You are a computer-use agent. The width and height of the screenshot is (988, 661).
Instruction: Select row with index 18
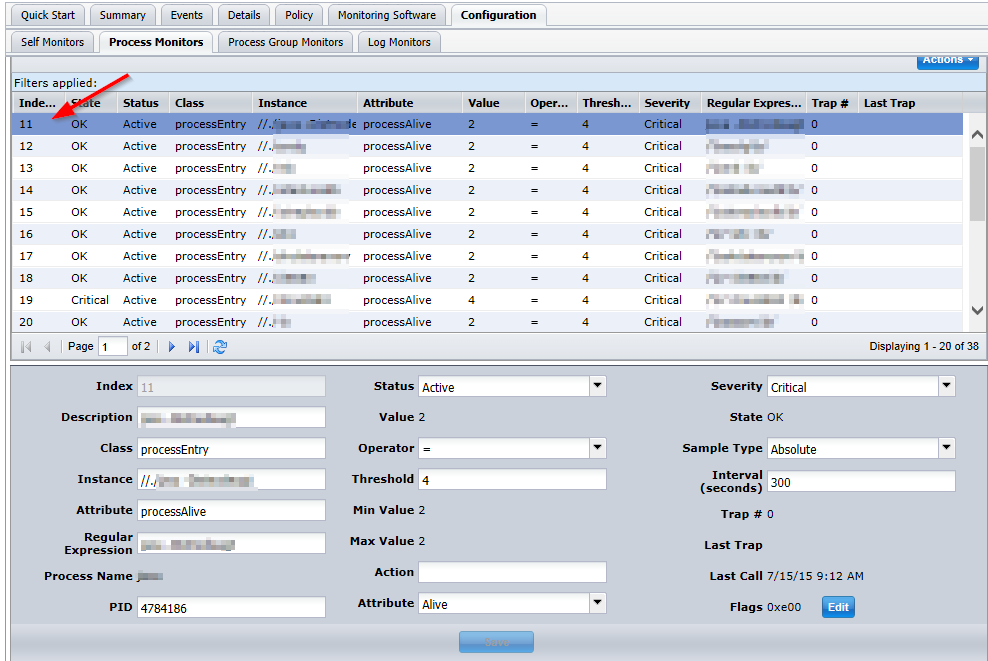pyautogui.click(x=487, y=278)
